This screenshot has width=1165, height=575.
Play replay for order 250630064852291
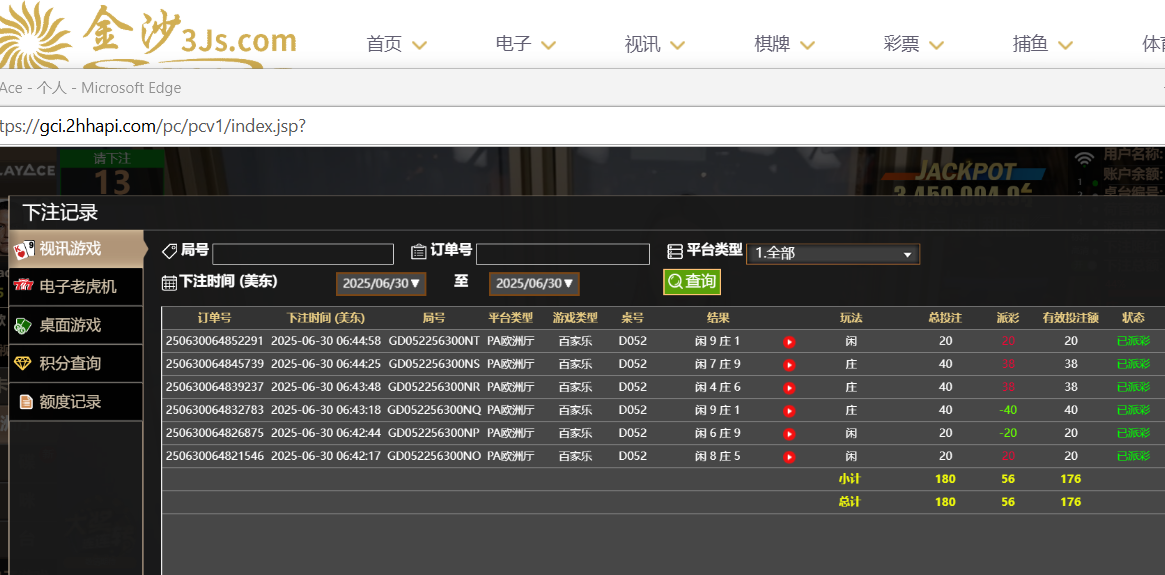click(x=789, y=342)
